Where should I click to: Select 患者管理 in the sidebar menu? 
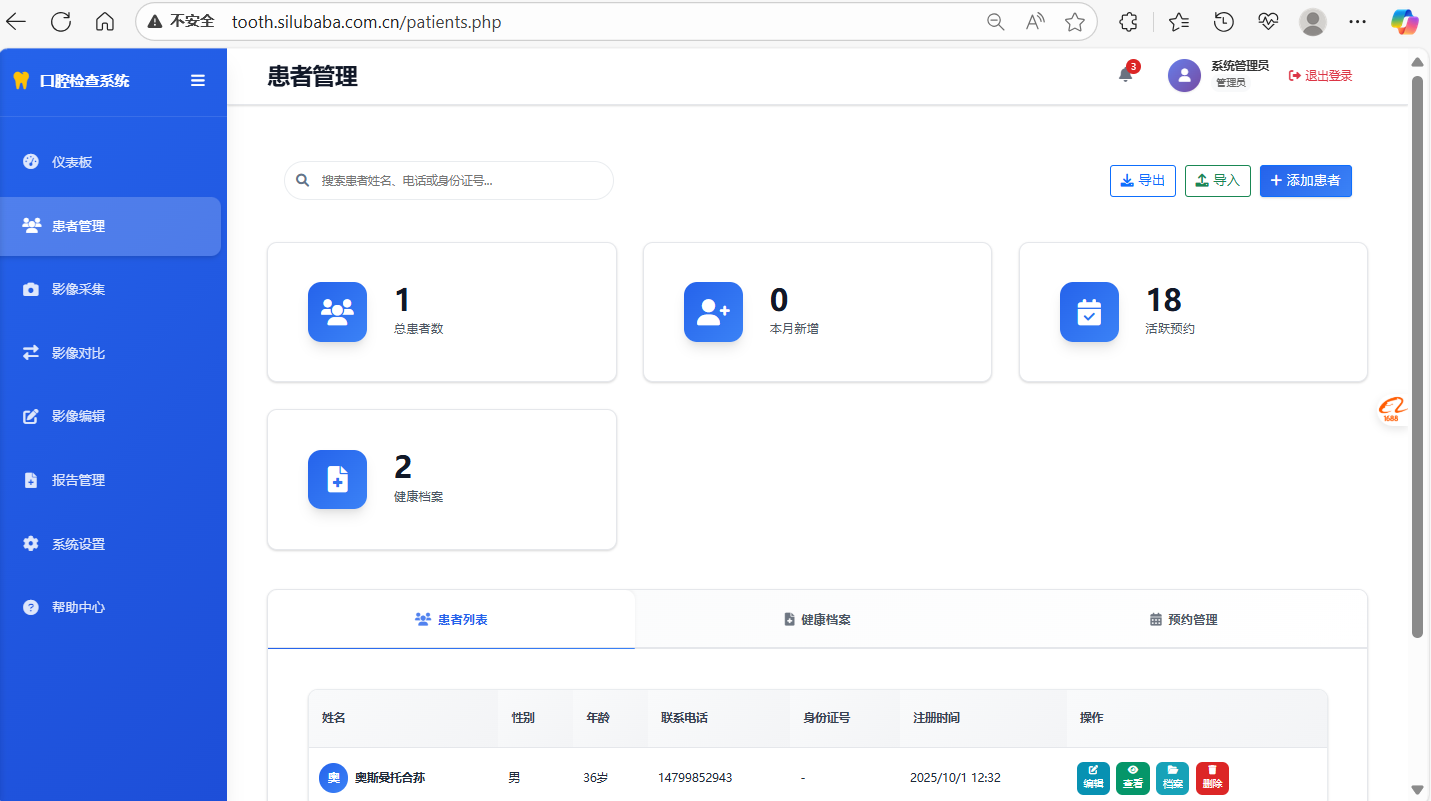coord(80,226)
